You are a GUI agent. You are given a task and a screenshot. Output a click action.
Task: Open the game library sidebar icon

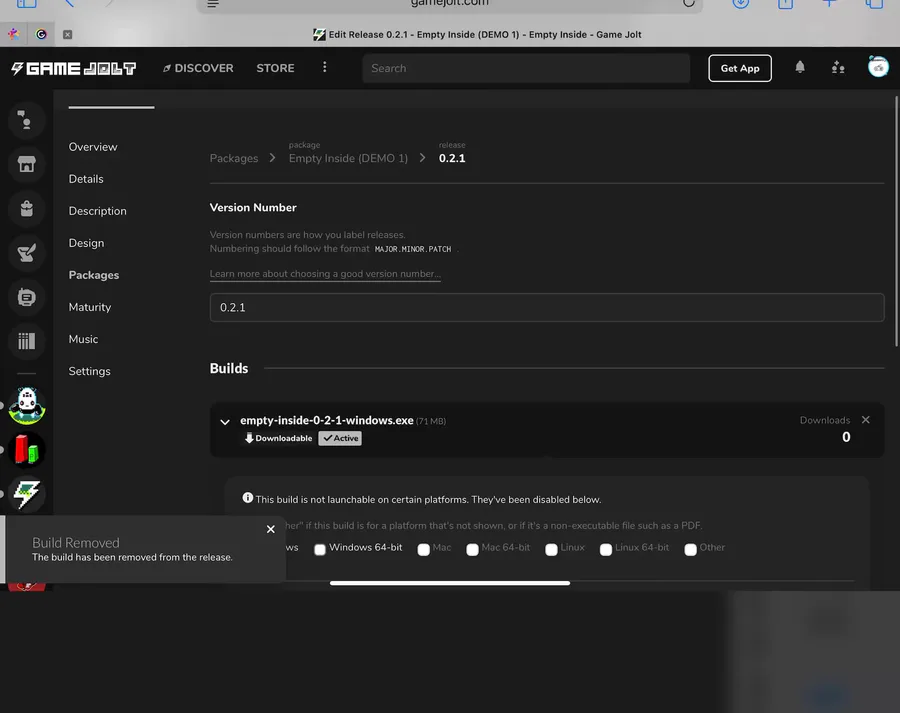26,297
